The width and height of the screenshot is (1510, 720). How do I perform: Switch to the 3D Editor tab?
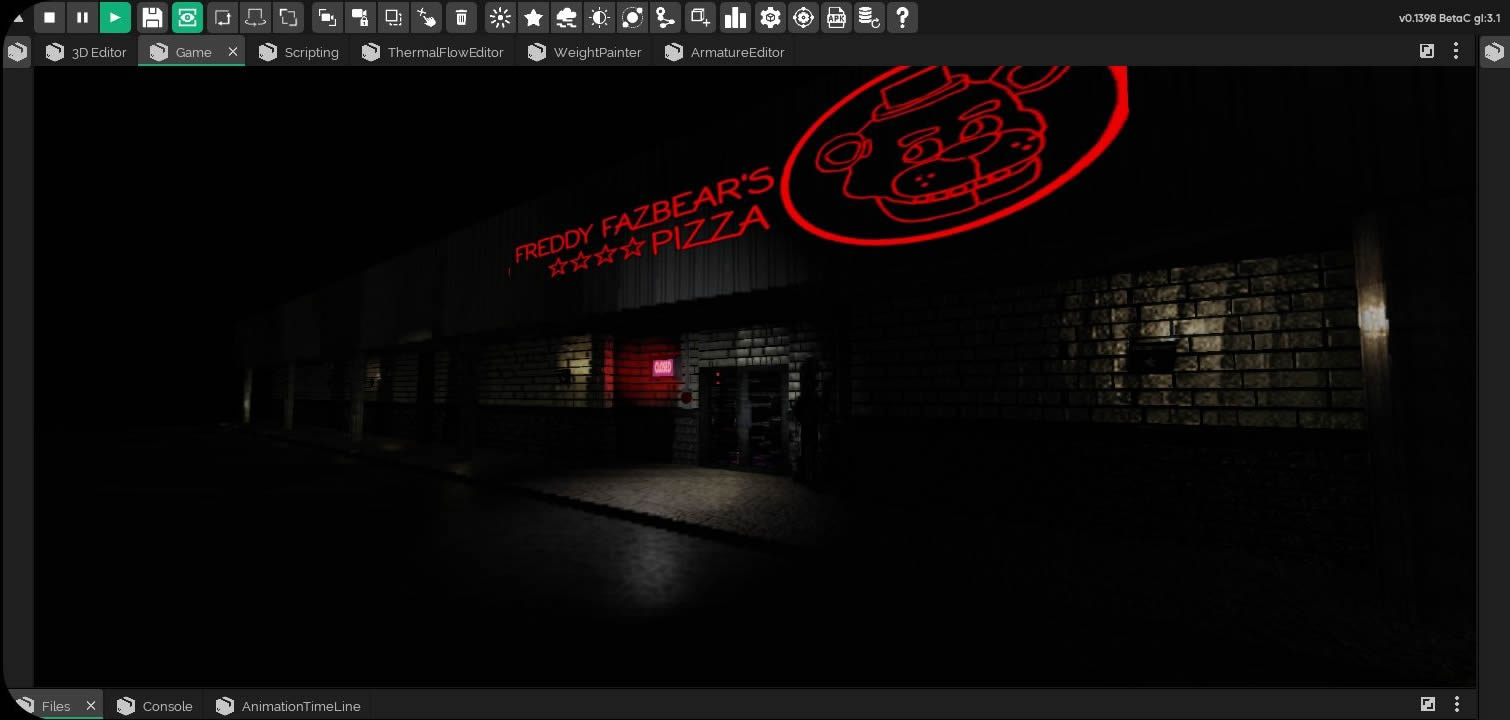click(86, 52)
